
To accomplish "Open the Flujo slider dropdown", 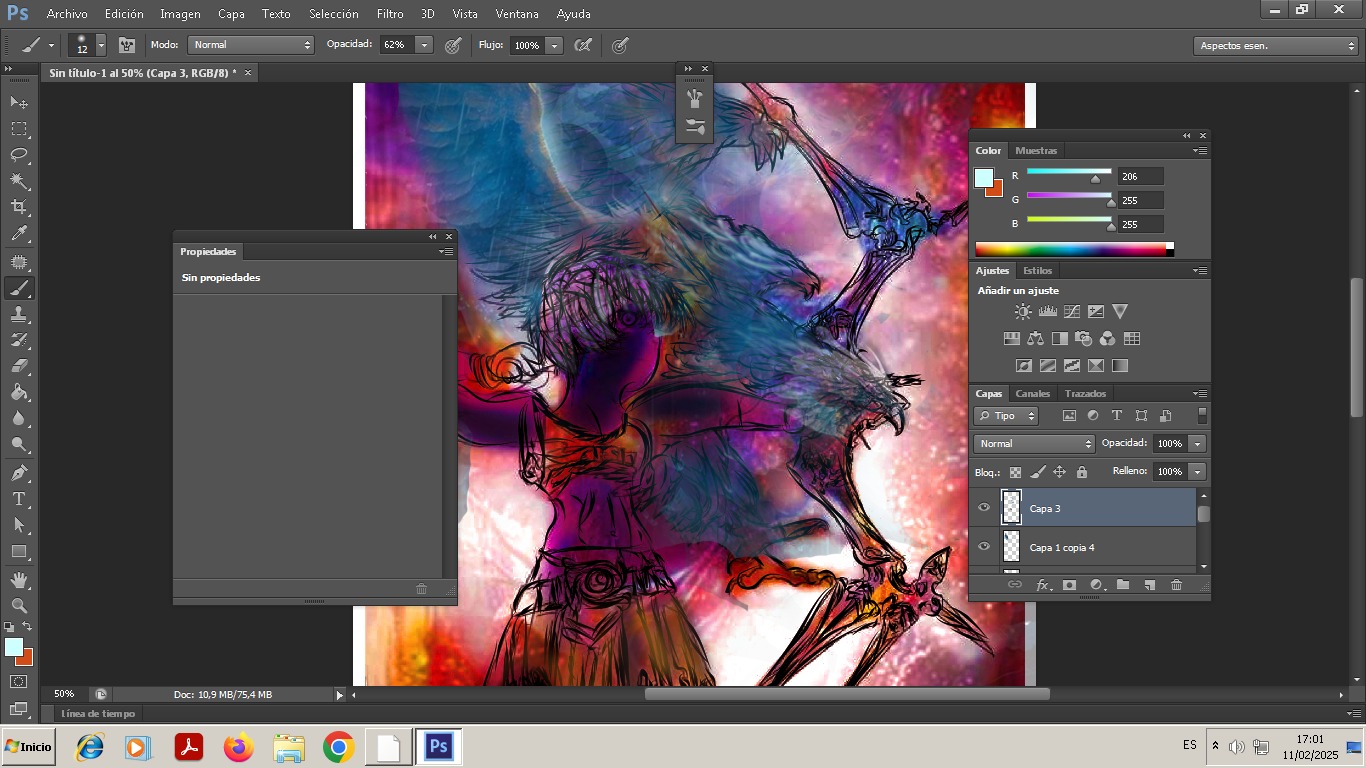I will 554,45.
